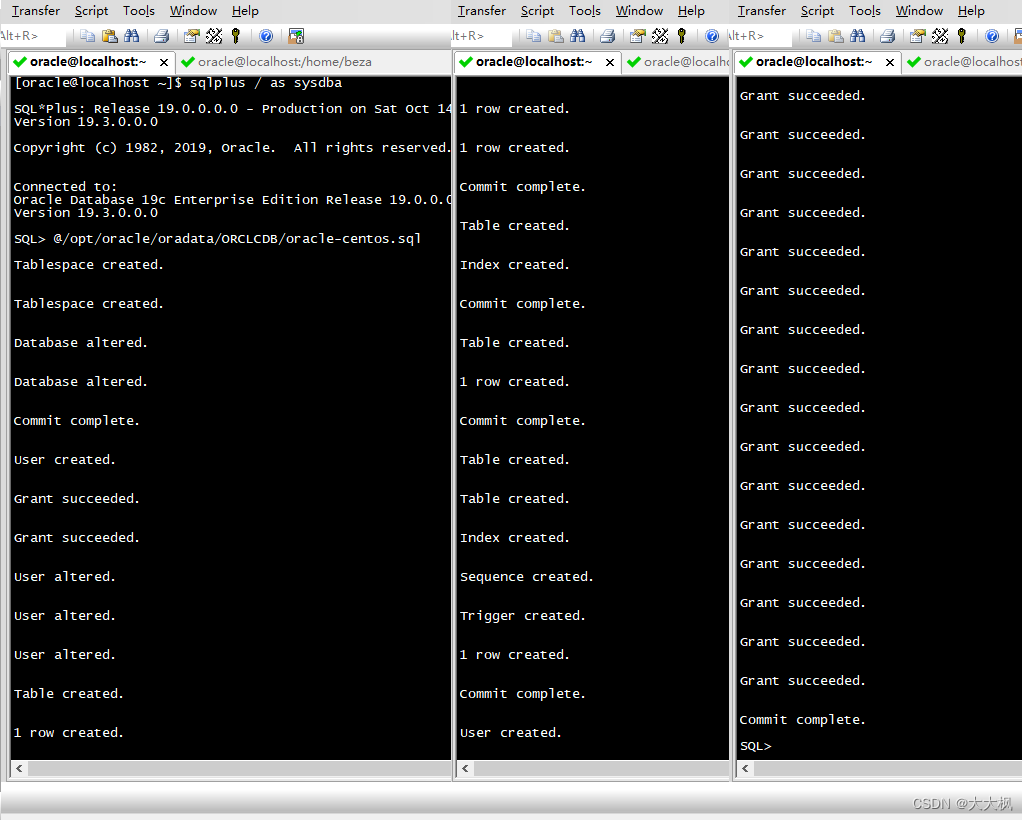Open Script menu in middle window
This screenshot has height=820, width=1028.
coord(538,11)
